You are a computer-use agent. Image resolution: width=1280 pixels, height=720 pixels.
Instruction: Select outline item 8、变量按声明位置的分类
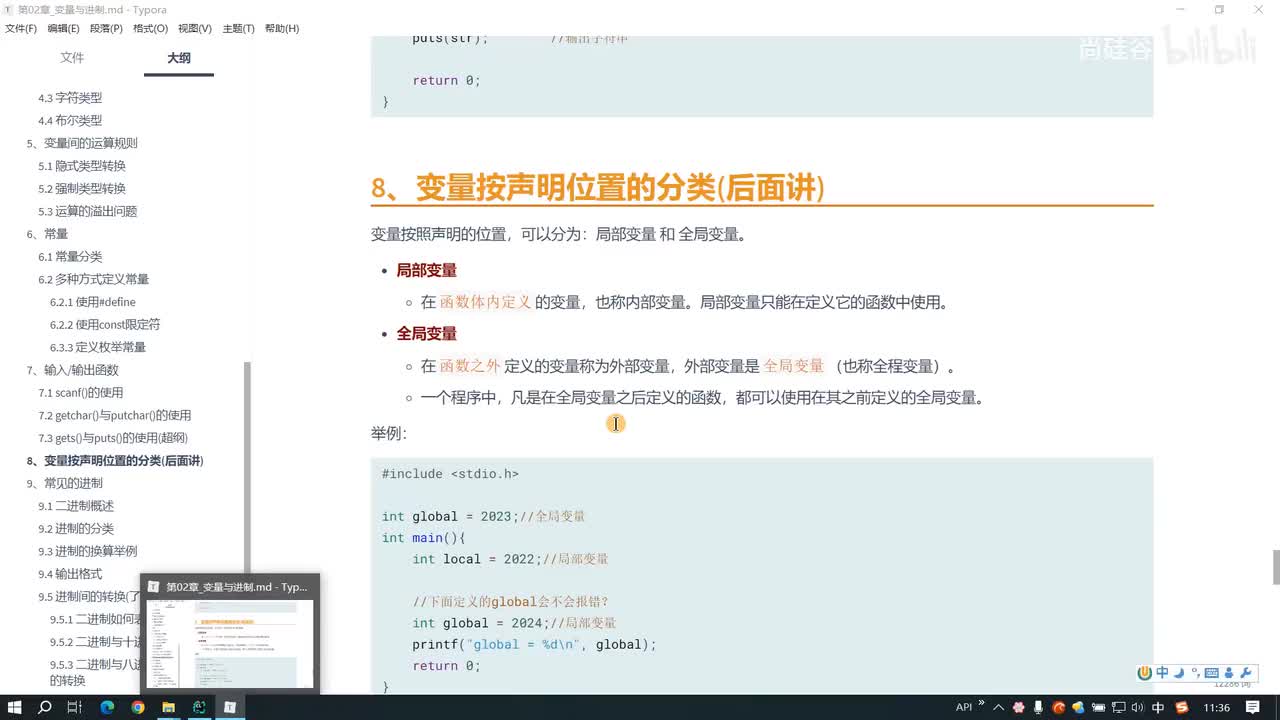tap(115, 461)
